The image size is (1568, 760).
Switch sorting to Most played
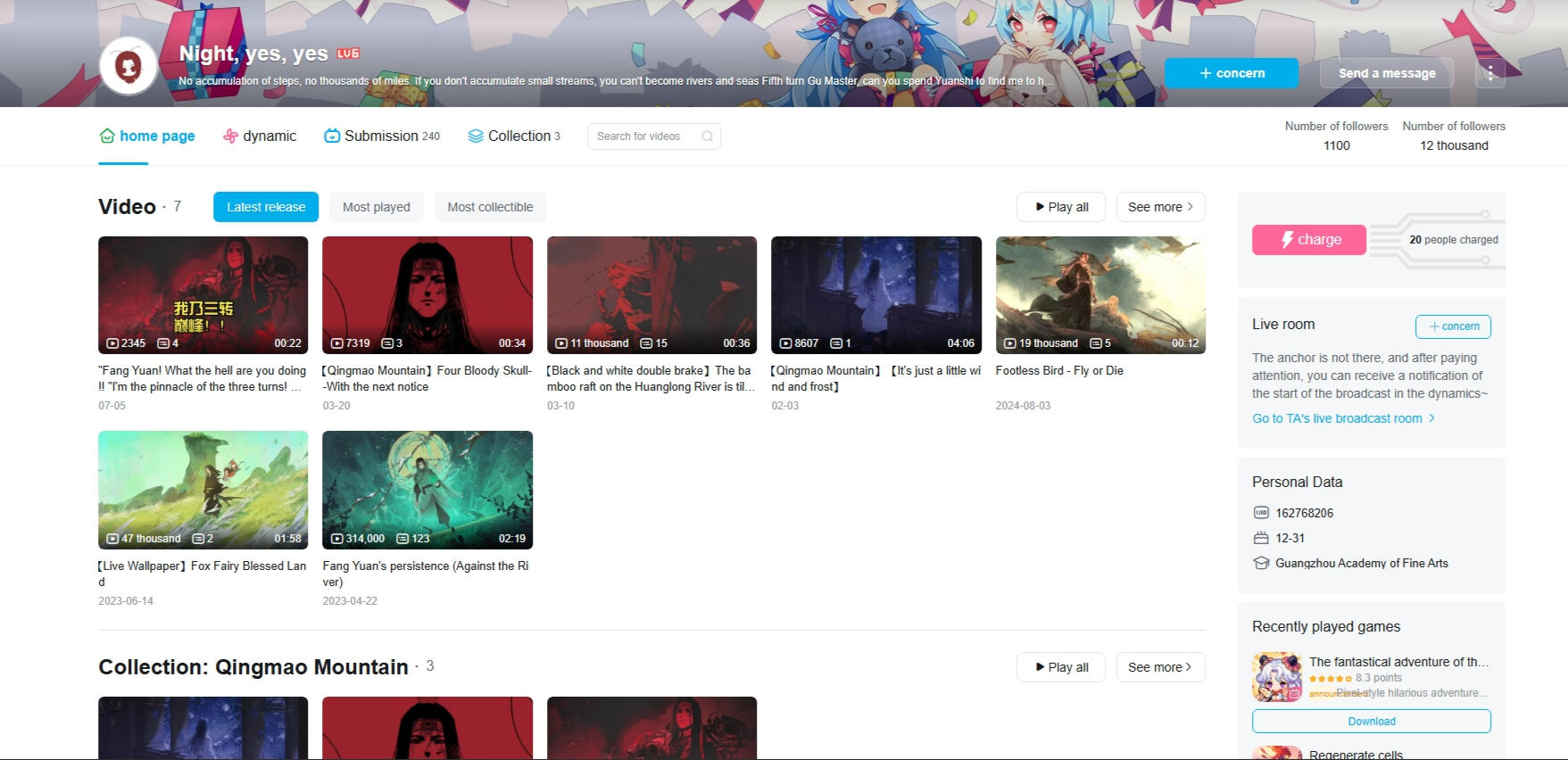point(376,207)
